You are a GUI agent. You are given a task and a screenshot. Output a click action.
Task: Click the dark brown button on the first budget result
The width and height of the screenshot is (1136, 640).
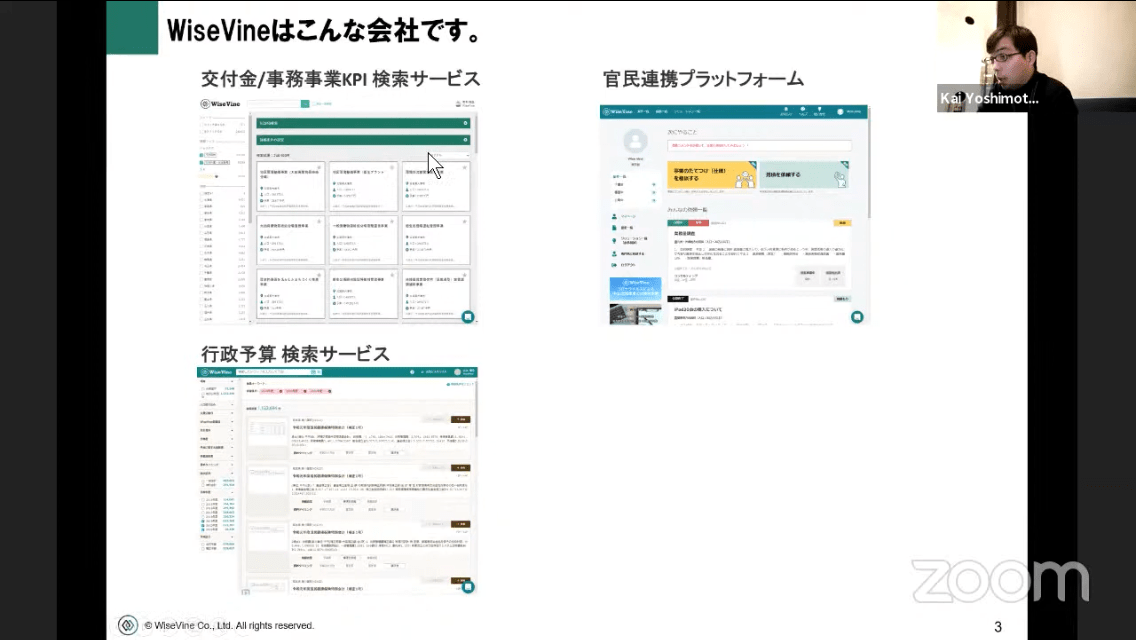coord(461,419)
